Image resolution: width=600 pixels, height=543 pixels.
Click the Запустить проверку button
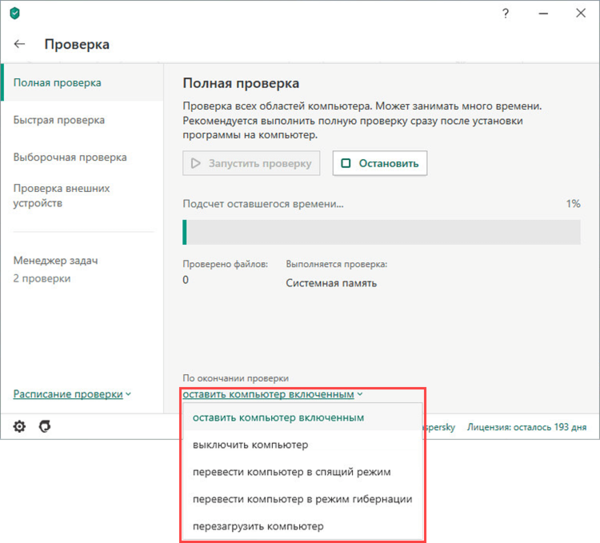[x=251, y=163]
